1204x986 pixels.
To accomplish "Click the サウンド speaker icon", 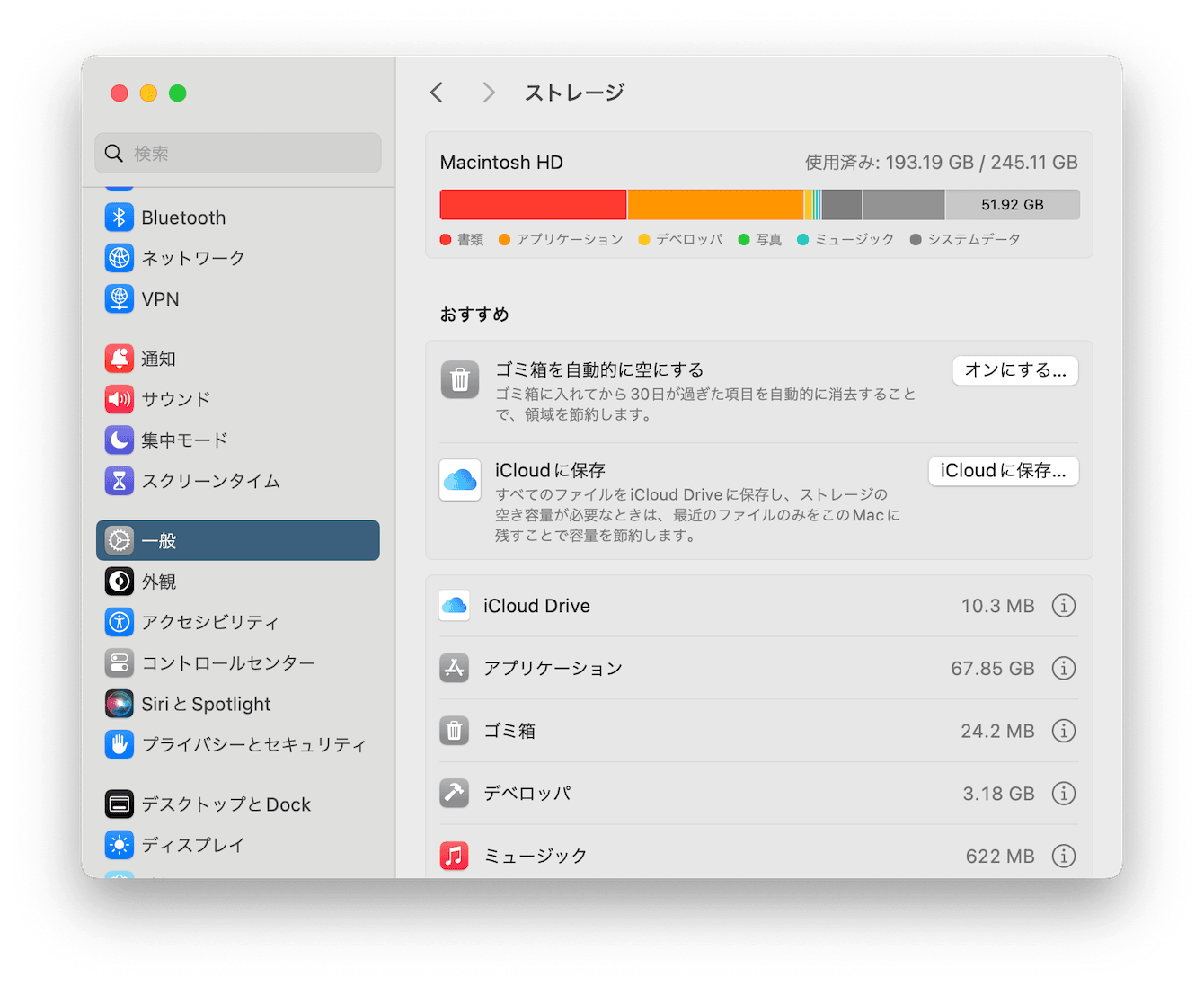I will [120, 399].
